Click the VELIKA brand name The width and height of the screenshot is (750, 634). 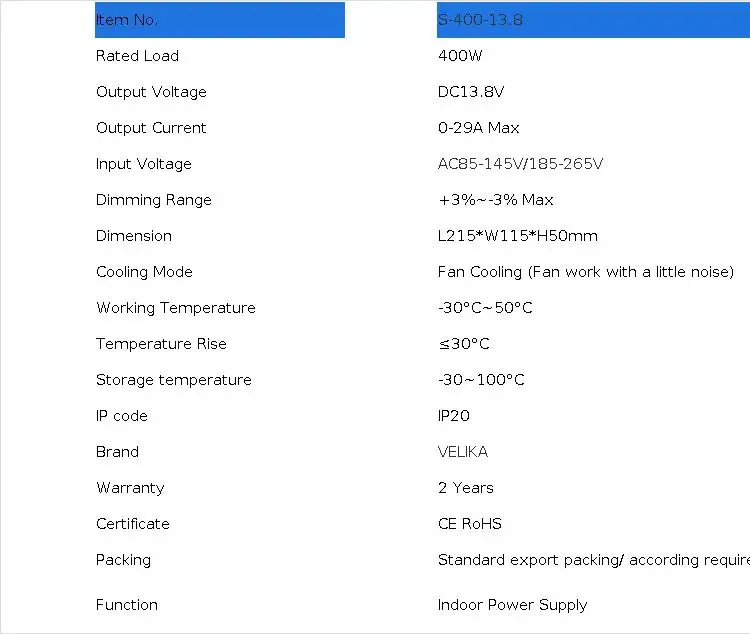tap(463, 452)
